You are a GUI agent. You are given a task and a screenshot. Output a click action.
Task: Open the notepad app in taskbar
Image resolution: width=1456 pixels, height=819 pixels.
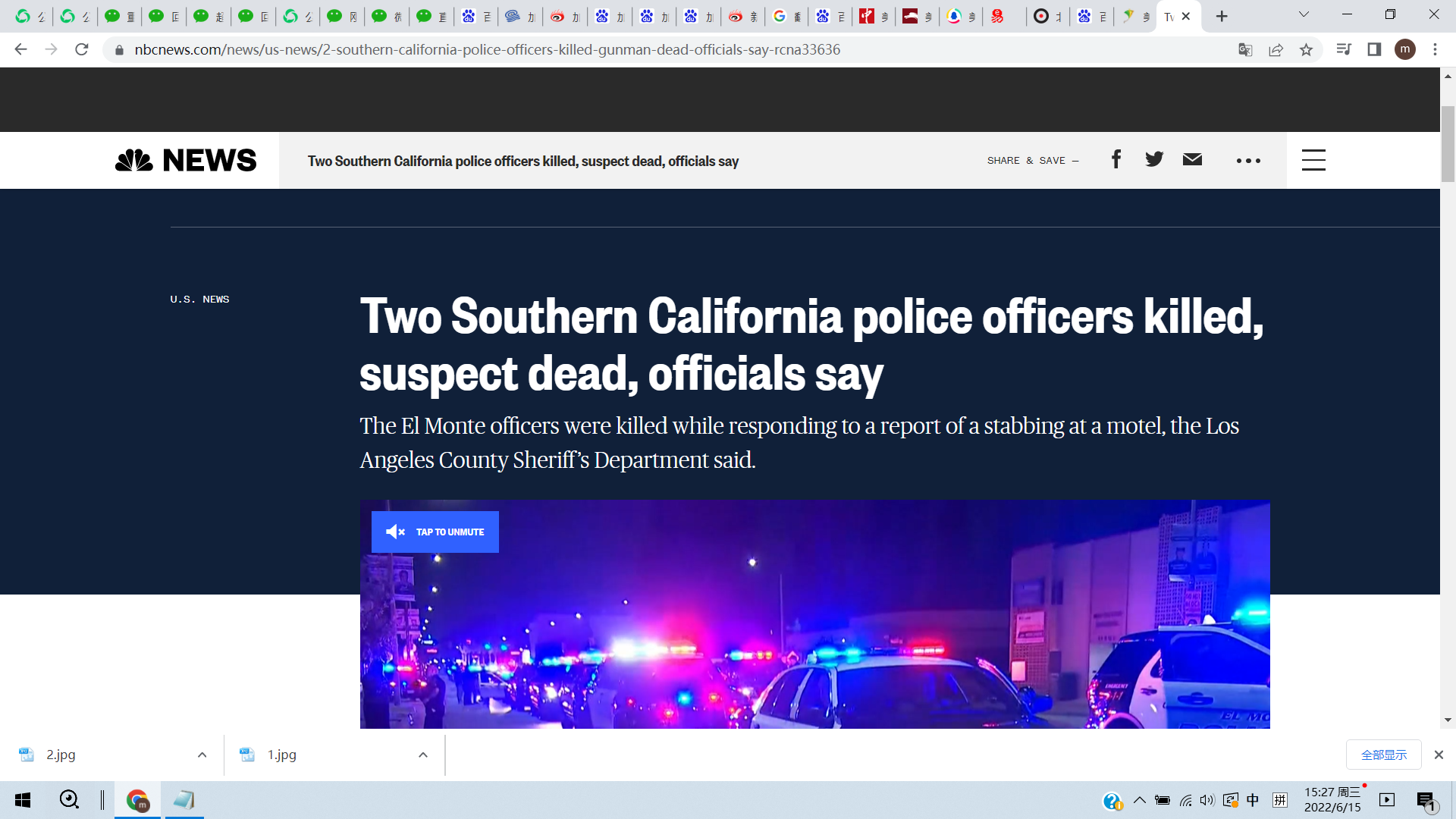pos(184,800)
